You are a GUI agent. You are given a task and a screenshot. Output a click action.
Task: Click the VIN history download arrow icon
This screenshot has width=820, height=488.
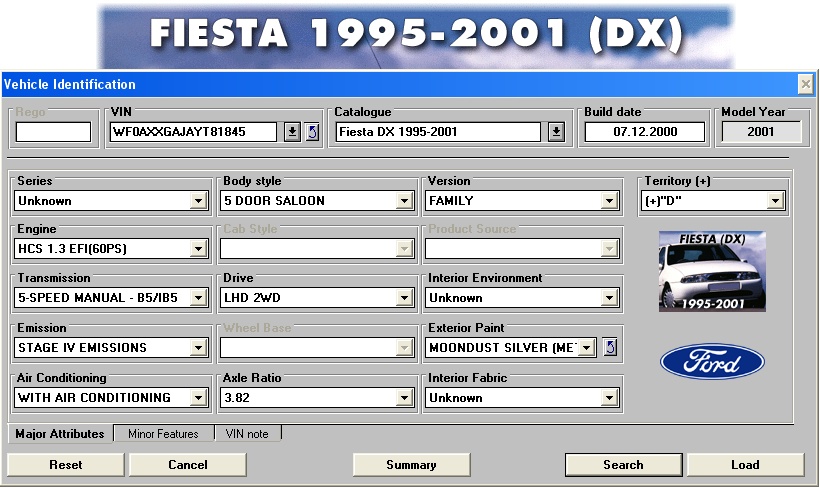pyautogui.click(x=292, y=132)
